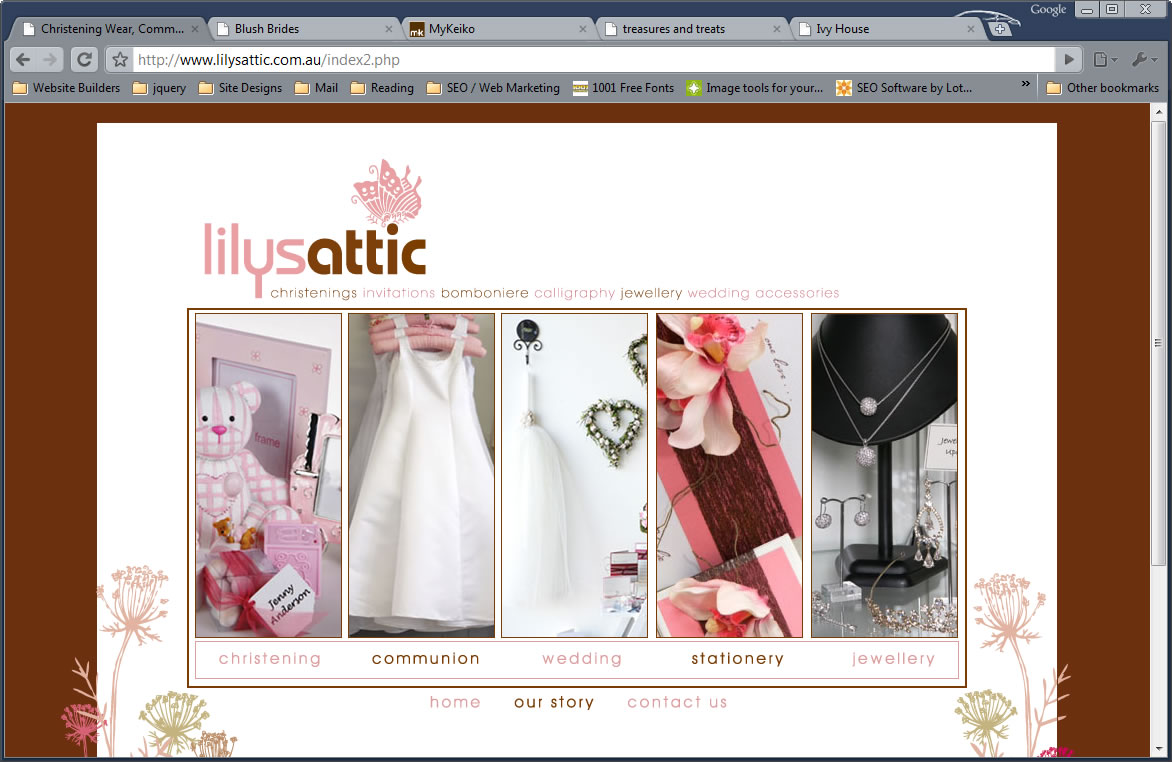Click the Go arrow beside address bar
Screen dimensions: 1172x762
click(x=1069, y=59)
